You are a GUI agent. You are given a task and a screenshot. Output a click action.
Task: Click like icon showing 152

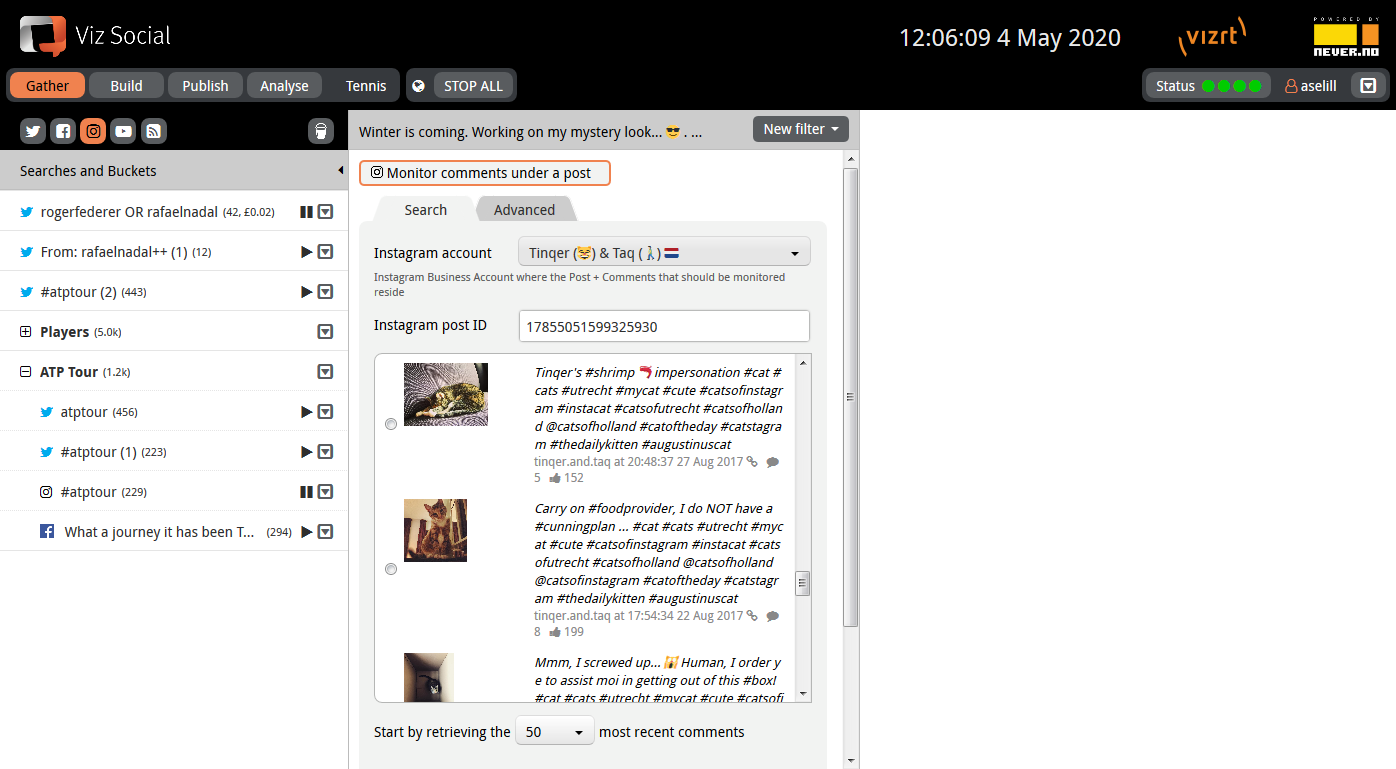point(555,478)
